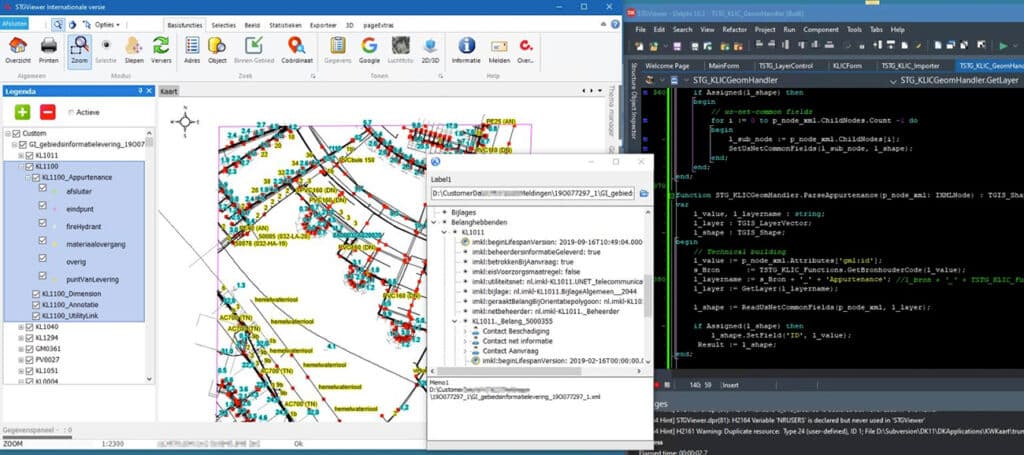
Task: Click the Ververs refresh icon
Action: 161,45
